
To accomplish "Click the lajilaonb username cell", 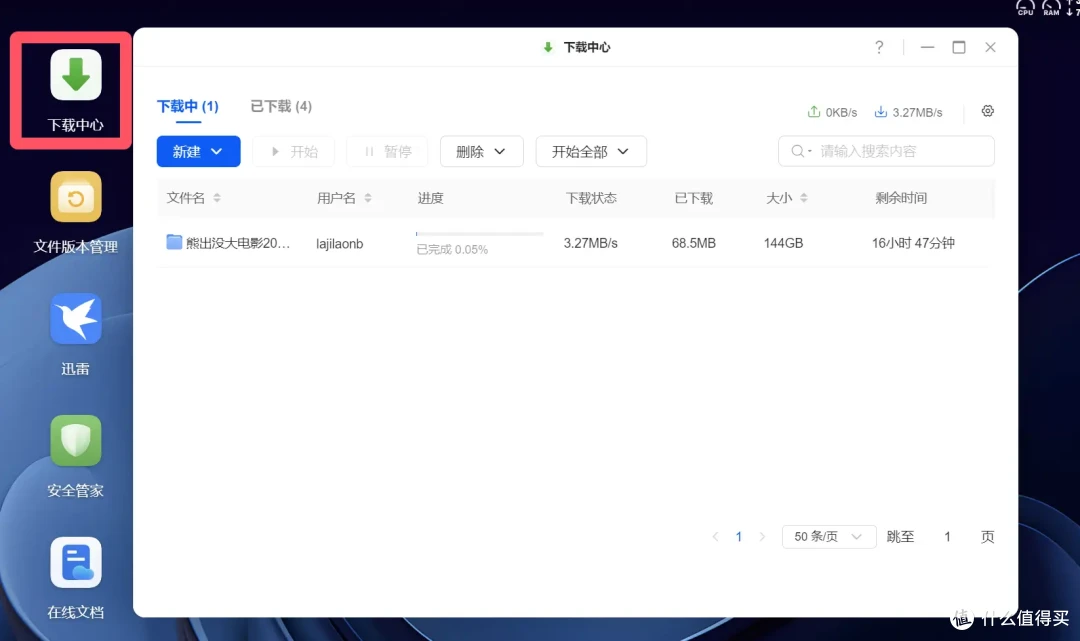I will [x=340, y=243].
